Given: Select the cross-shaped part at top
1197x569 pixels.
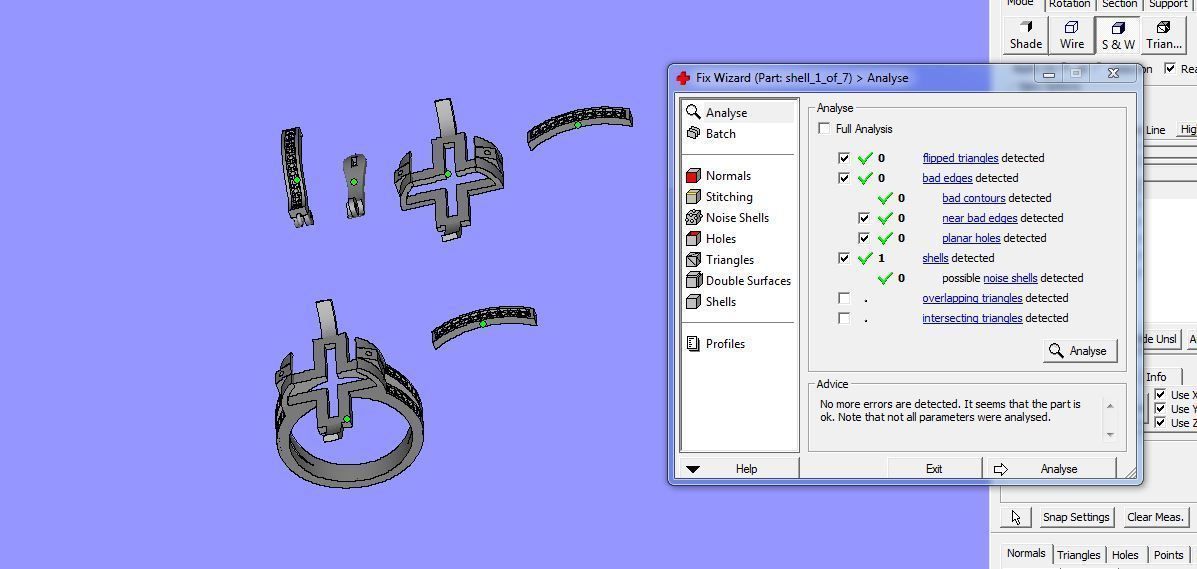Looking at the screenshot, I should (448, 170).
